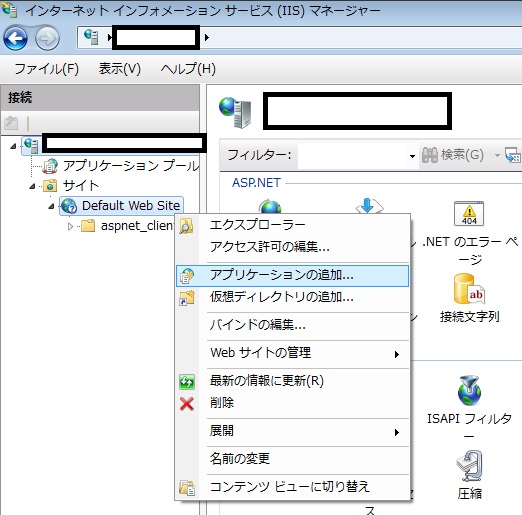The image size is (522, 515).
Task: Select the サイト folder node
Action: [81, 186]
